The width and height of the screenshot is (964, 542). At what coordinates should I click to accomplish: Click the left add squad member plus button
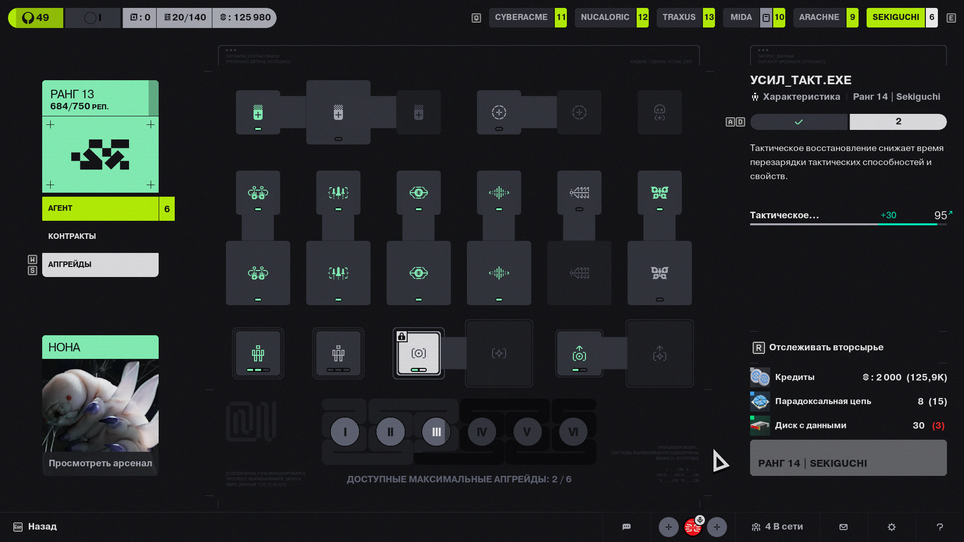click(668, 527)
